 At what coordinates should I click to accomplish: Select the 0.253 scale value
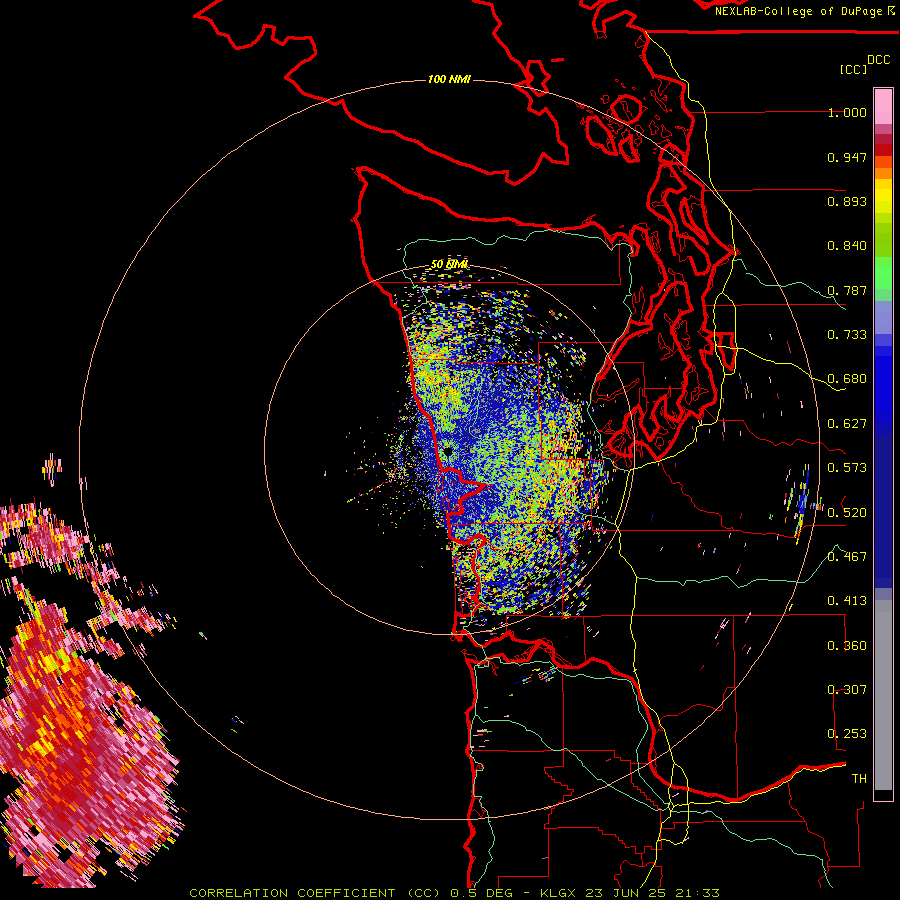(x=847, y=734)
